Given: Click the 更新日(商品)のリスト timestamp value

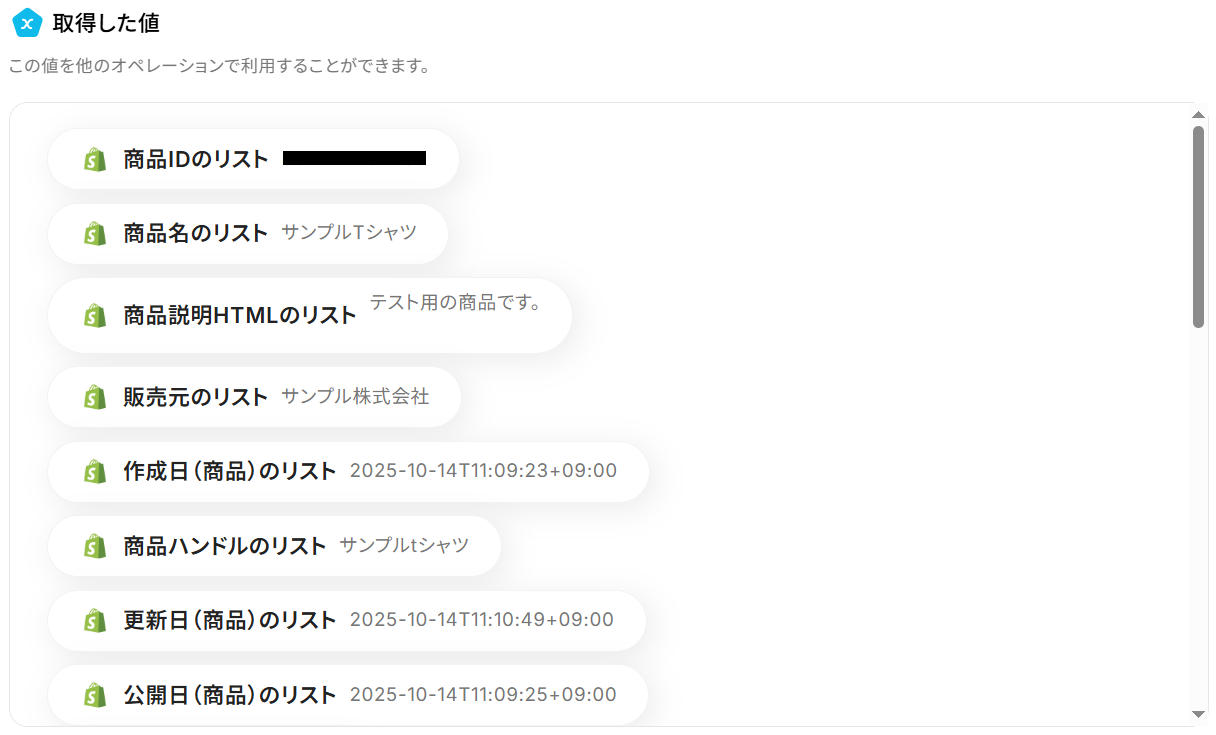Looking at the screenshot, I should [x=482, y=620].
